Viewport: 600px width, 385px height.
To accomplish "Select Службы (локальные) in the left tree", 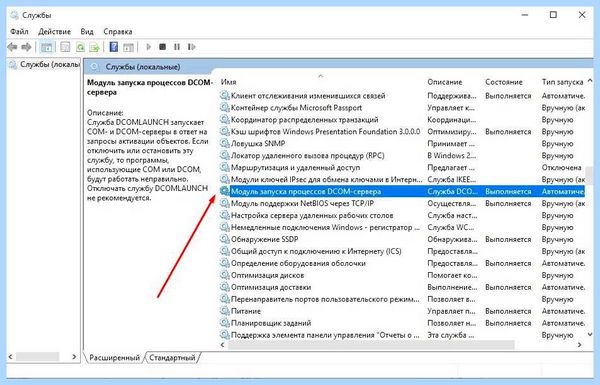I will click(x=50, y=64).
